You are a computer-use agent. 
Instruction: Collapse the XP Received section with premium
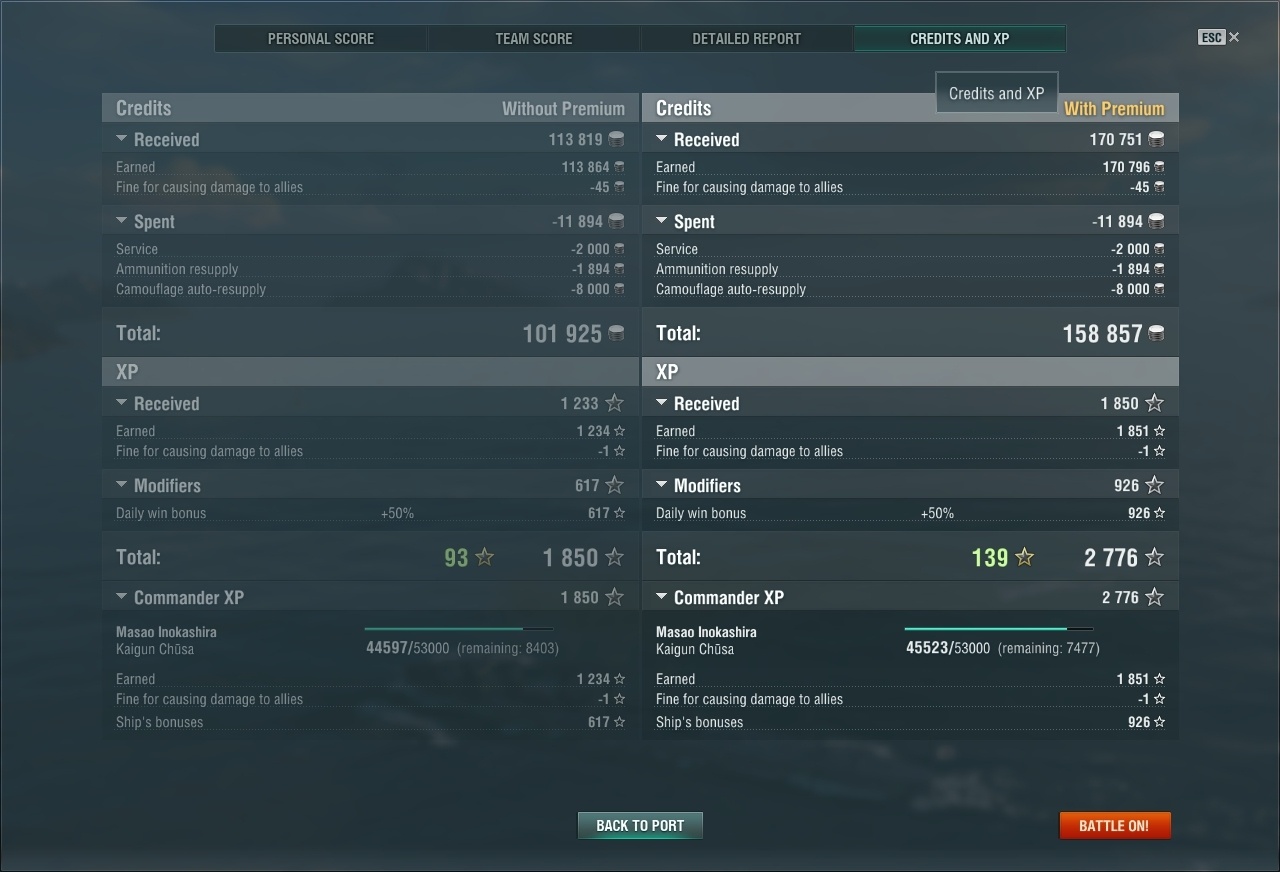click(662, 403)
